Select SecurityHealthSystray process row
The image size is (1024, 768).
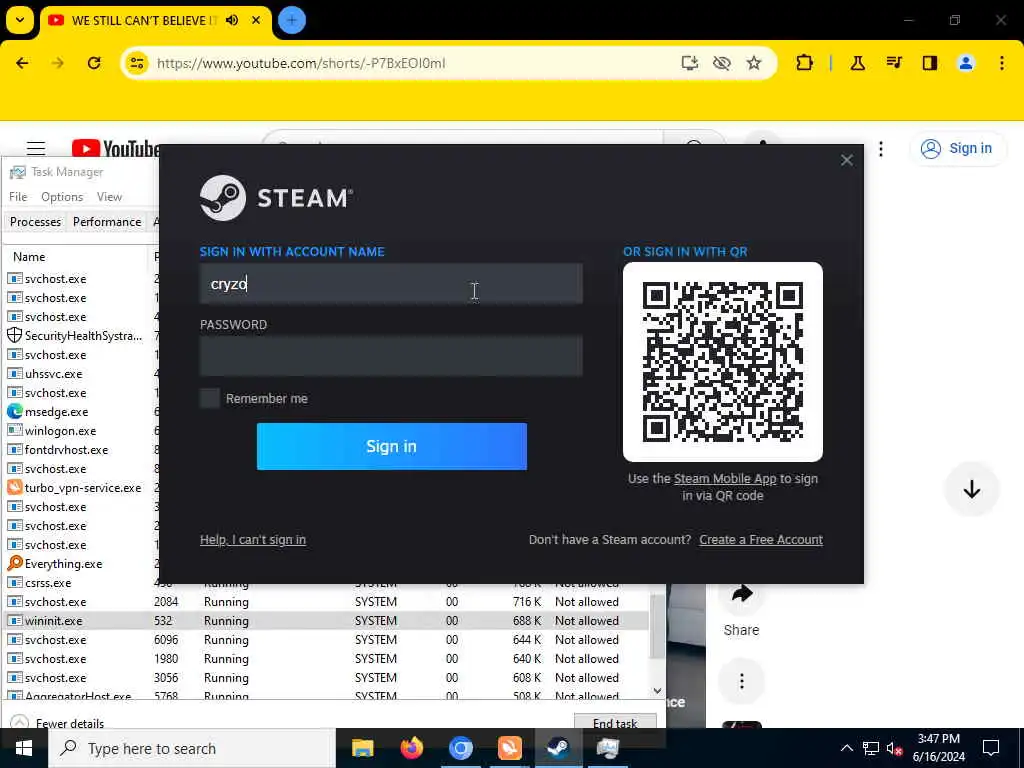[x=82, y=336]
